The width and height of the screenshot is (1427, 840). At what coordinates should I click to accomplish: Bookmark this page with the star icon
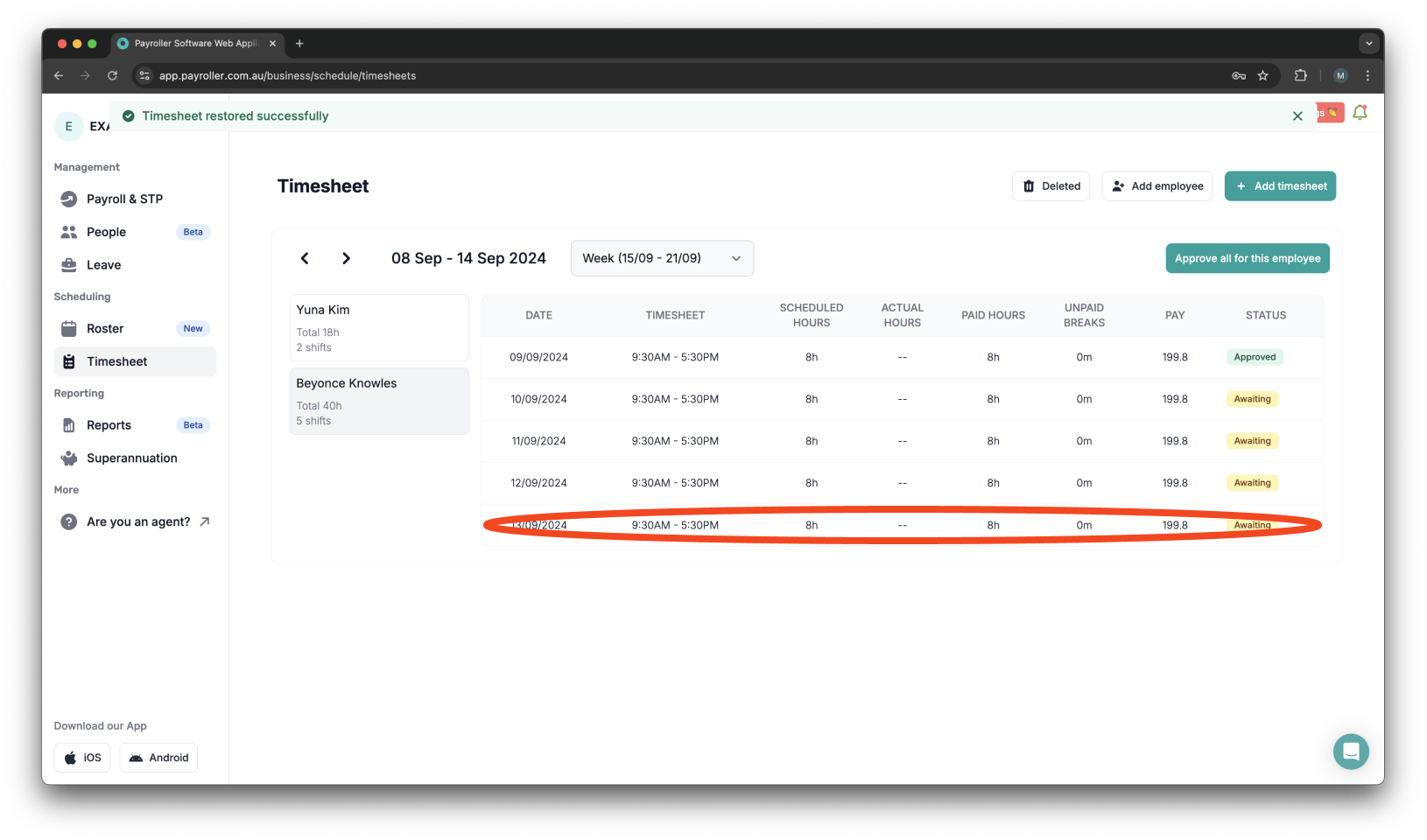[x=1262, y=76]
